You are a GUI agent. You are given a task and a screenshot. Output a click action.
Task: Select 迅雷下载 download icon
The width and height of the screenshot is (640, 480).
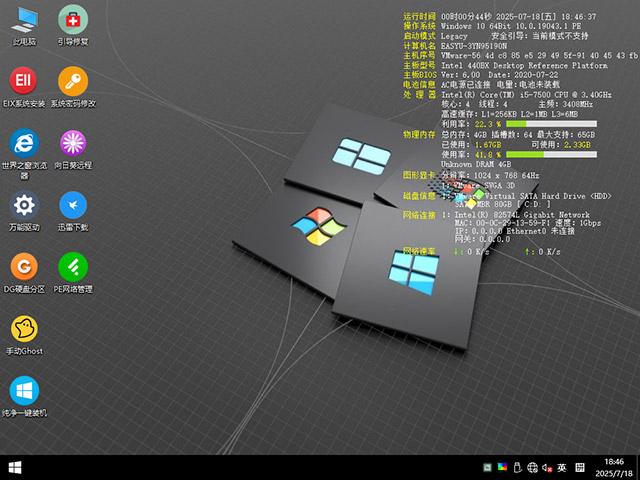click(x=73, y=211)
